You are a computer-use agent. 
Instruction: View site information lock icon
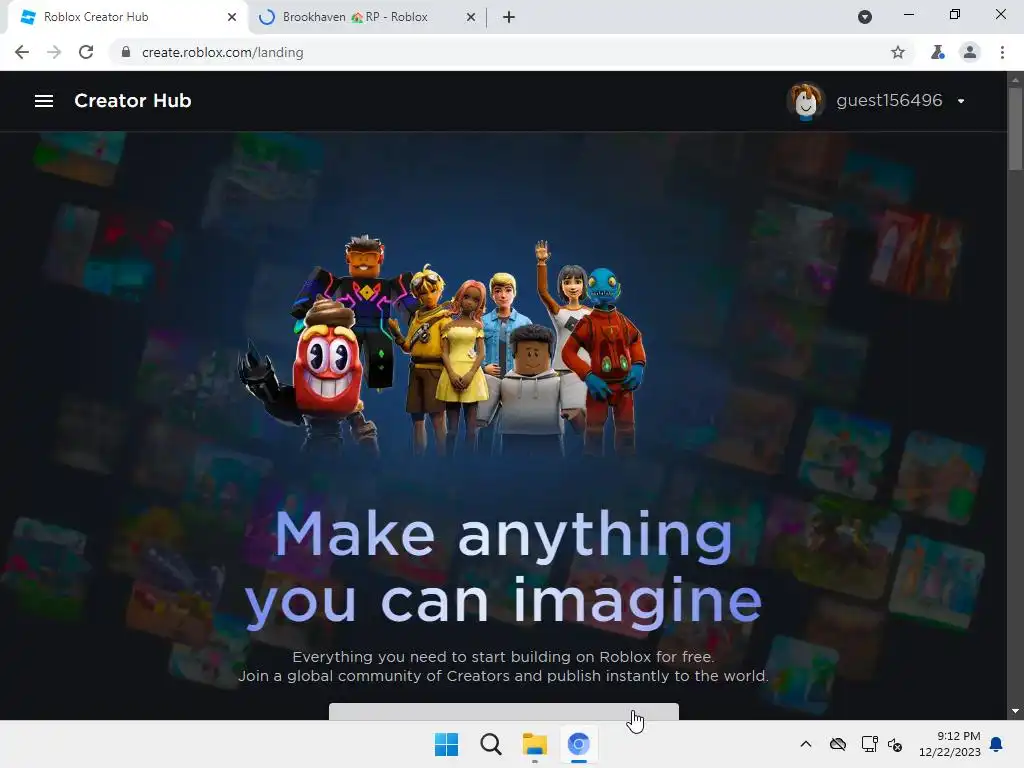tap(126, 52)
